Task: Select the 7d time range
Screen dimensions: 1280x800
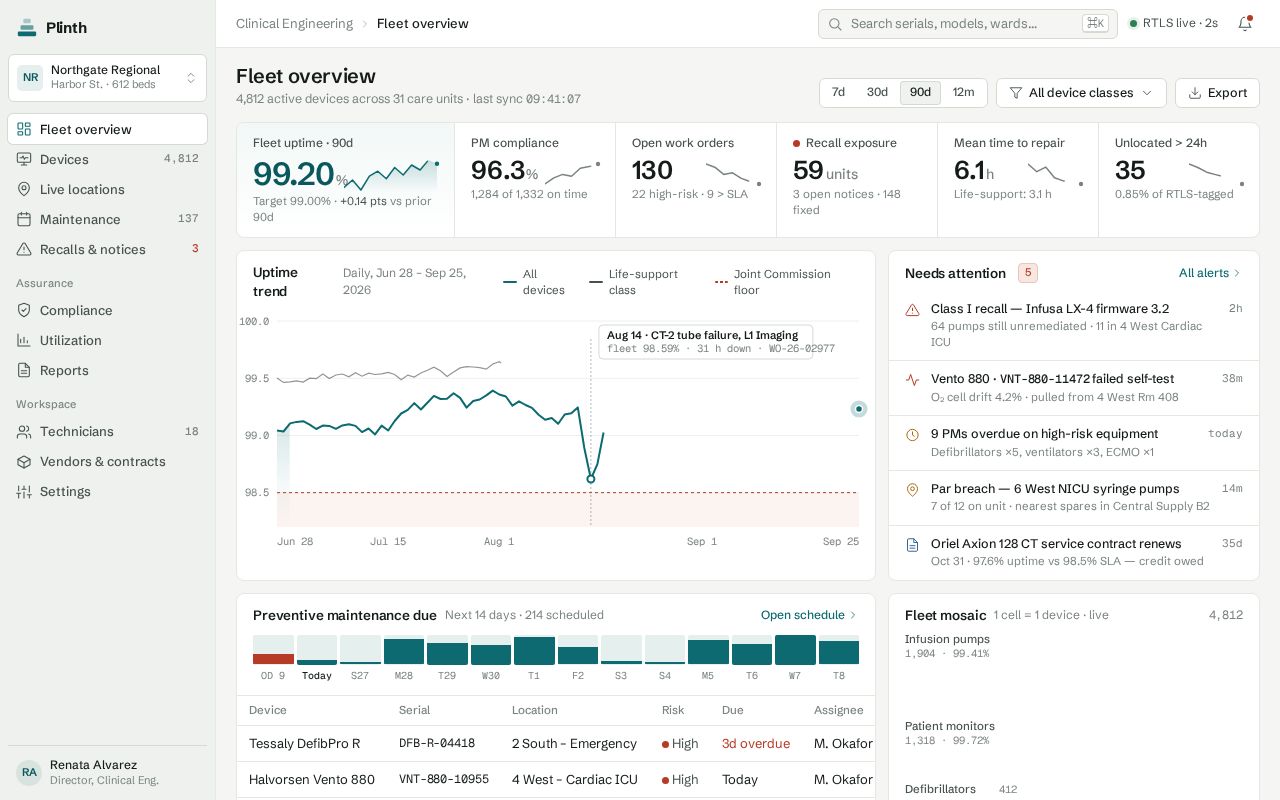Action: point(838,93)
